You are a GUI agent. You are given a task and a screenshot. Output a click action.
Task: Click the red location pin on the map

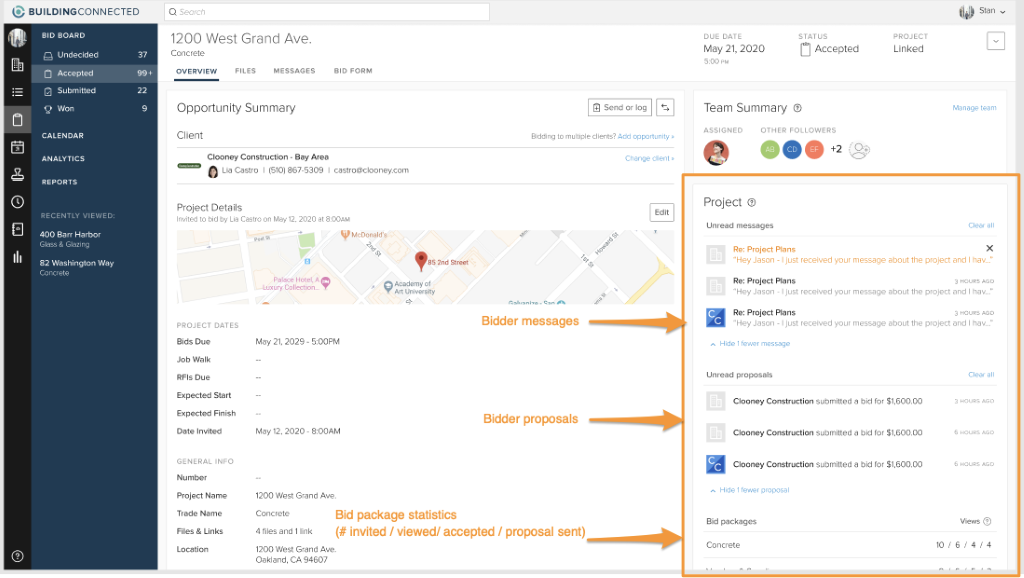(421, 261)
